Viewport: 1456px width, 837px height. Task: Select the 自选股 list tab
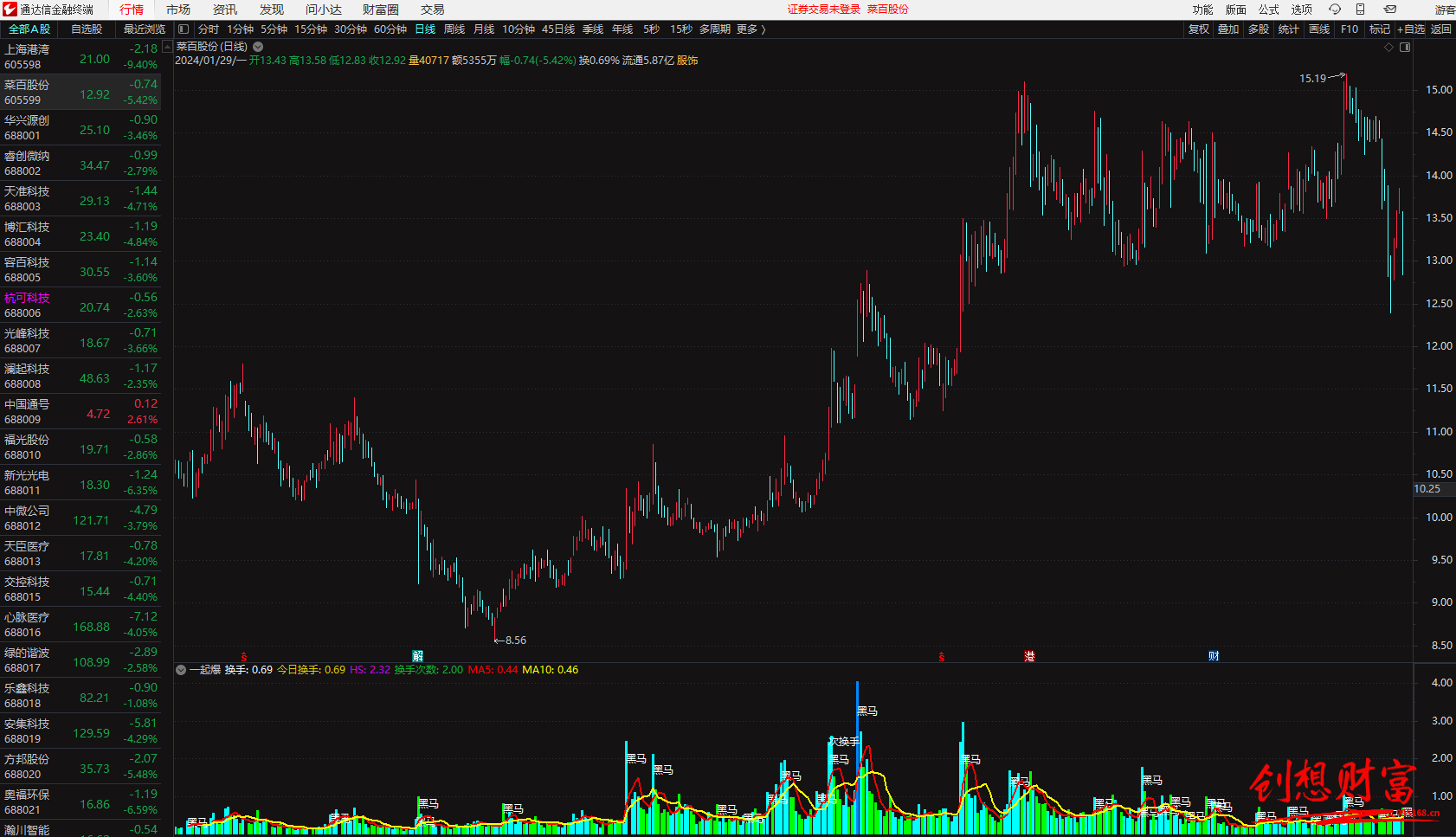[x=87, y=29]
